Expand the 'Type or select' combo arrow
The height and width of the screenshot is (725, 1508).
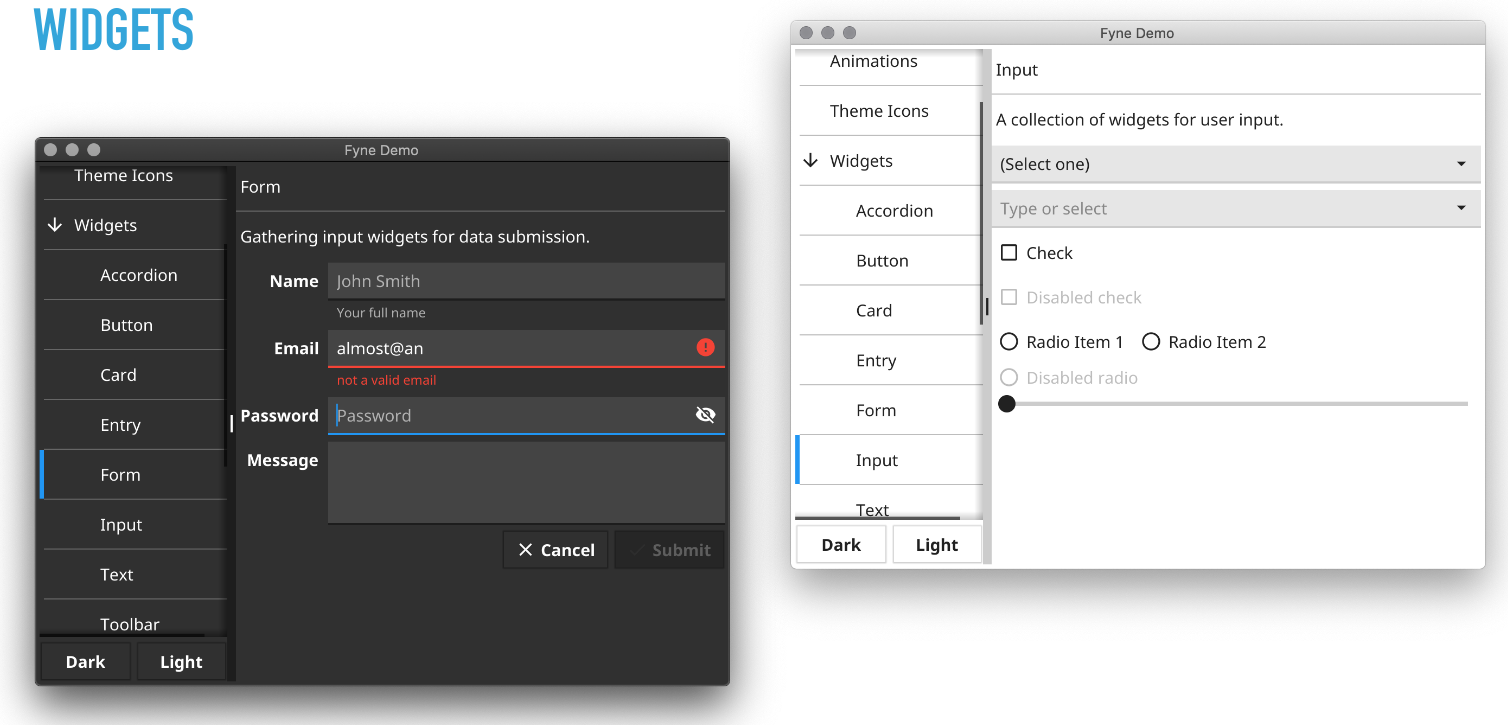[x=1461, y=208]
